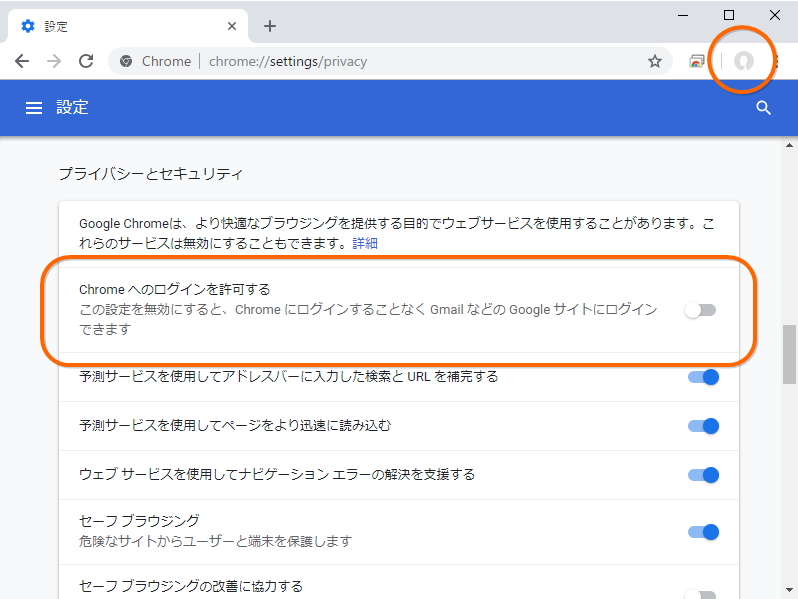This screenshot has width=798, height=599.
Task: Open the hamburger menu next to 設定
Action: click(x=34, y=108)
